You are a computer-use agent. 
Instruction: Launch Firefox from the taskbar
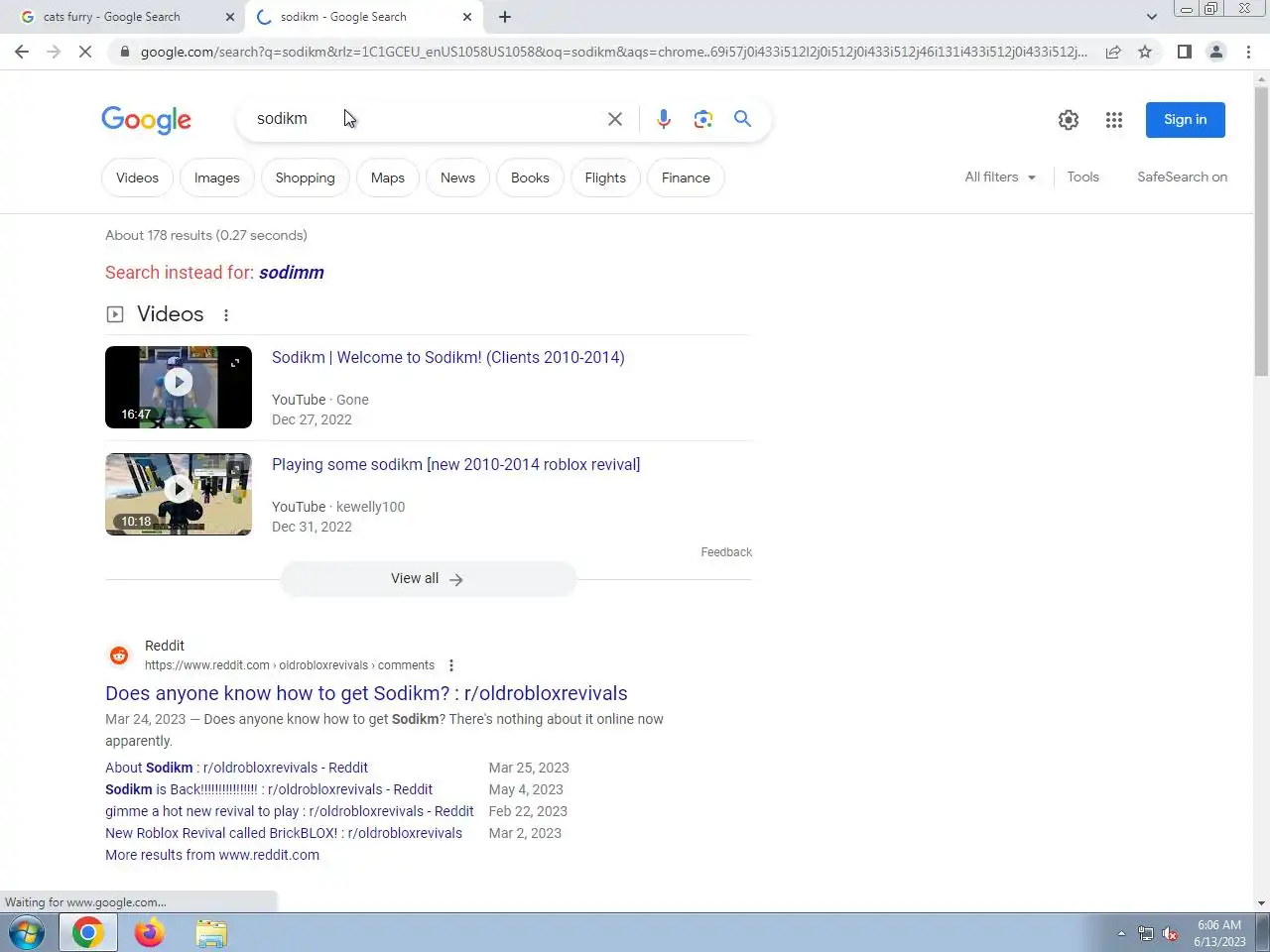tap(150, 933)
